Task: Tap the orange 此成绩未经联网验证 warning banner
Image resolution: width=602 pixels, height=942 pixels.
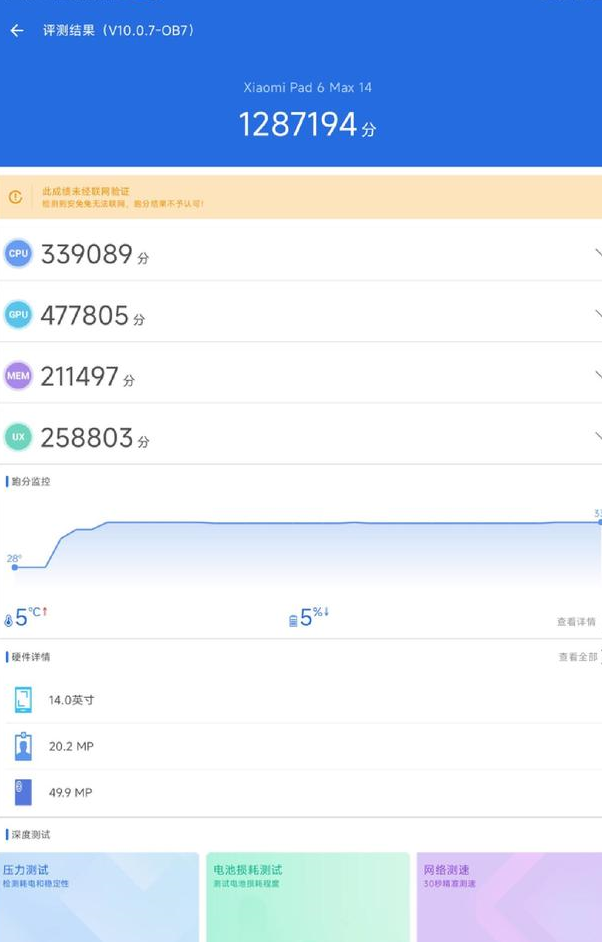Action: pyautogui.click(x=301, y=197)
